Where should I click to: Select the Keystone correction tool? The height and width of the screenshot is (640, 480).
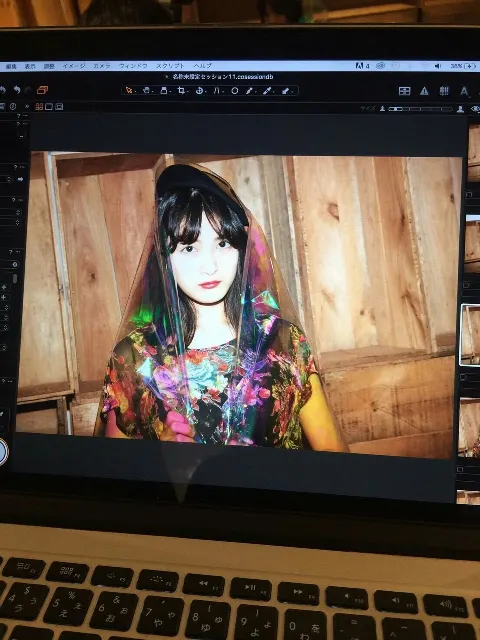[x=217, y=91]
